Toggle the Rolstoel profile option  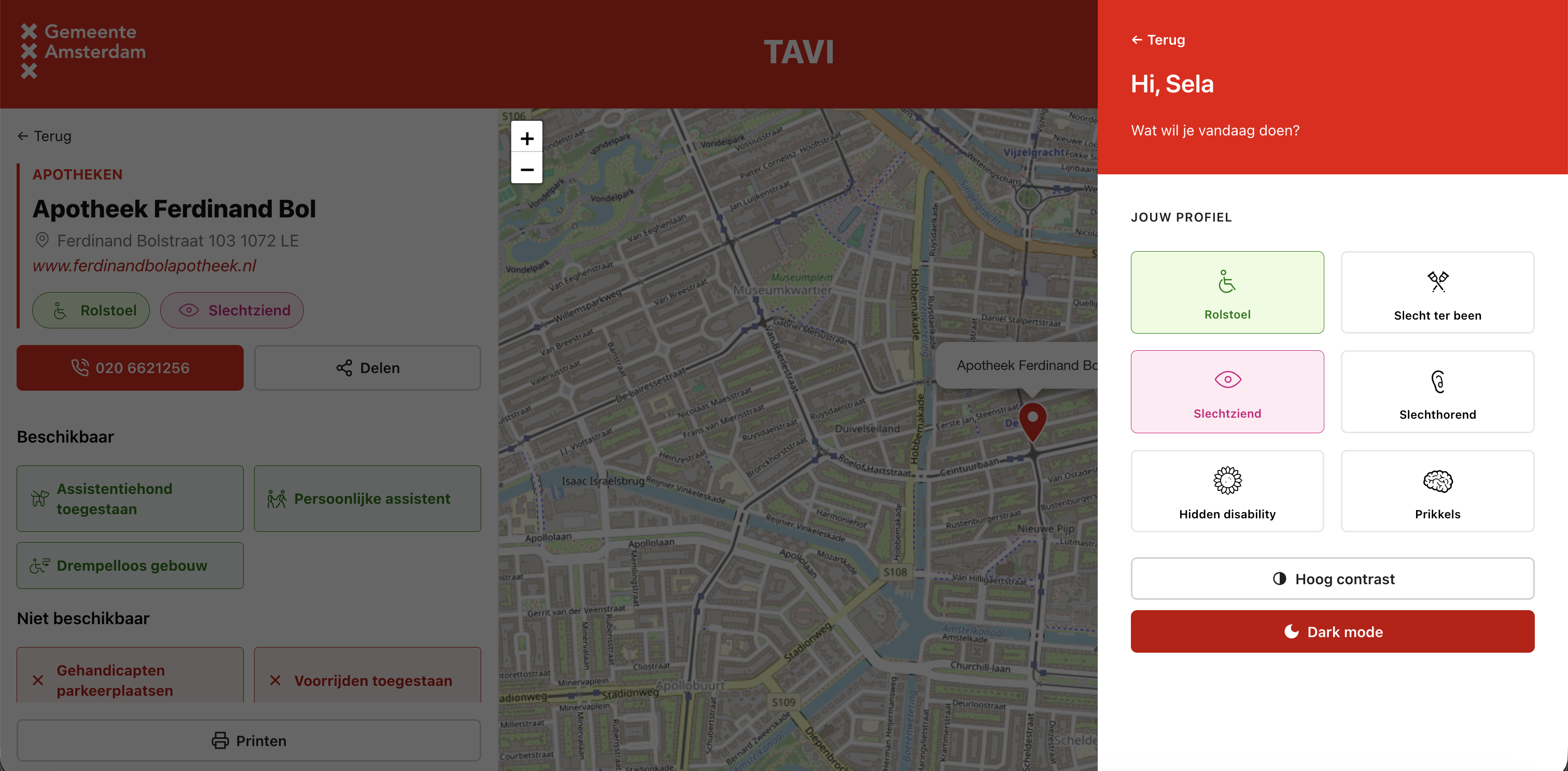1227,292
